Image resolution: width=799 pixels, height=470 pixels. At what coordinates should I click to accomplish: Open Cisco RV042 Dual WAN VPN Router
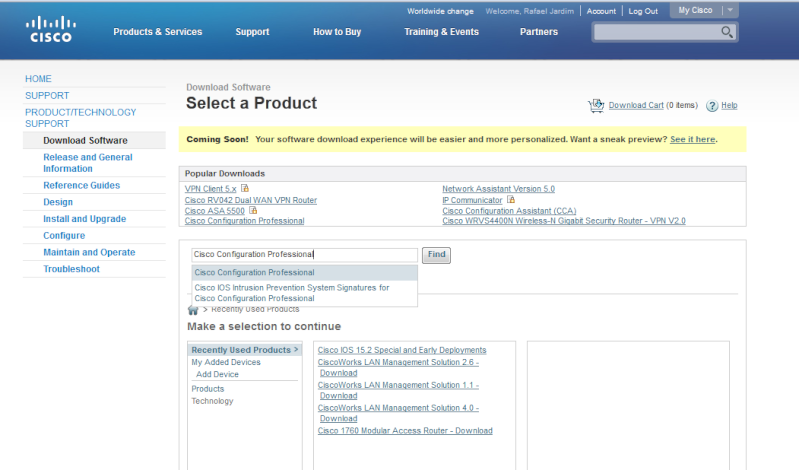pyautogui.click(x=251, y=200)
